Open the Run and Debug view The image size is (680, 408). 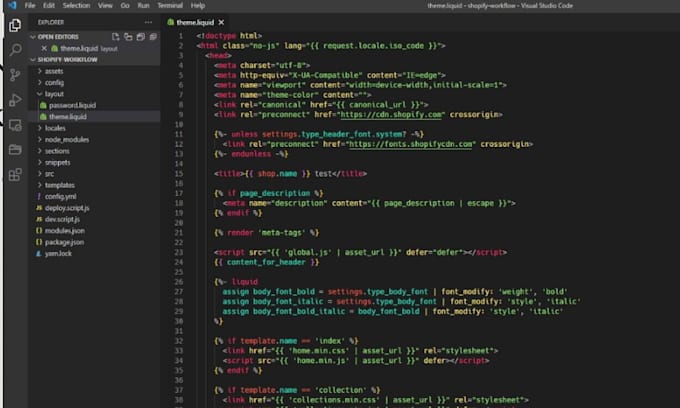click(x=15, y=100)
